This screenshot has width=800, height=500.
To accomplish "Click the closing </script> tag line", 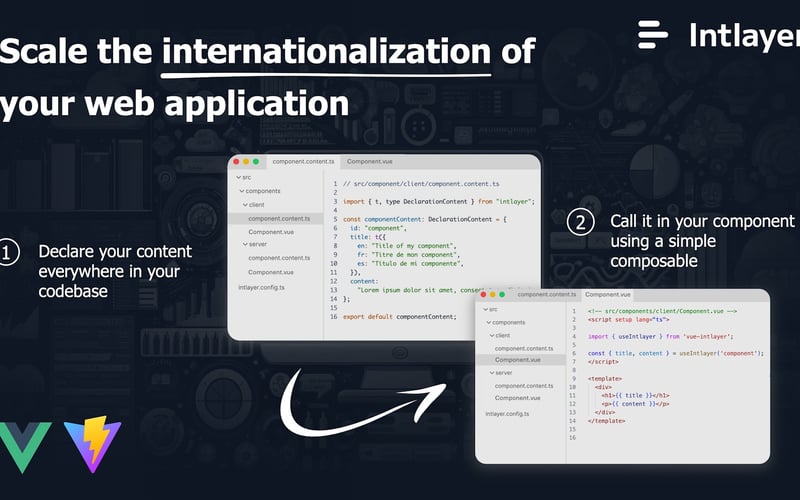I will (603, 362).
